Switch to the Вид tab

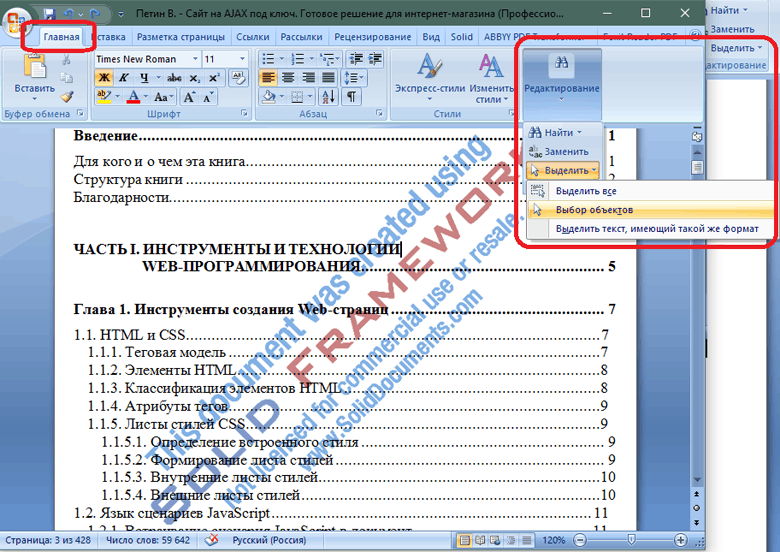click(431, 37)
